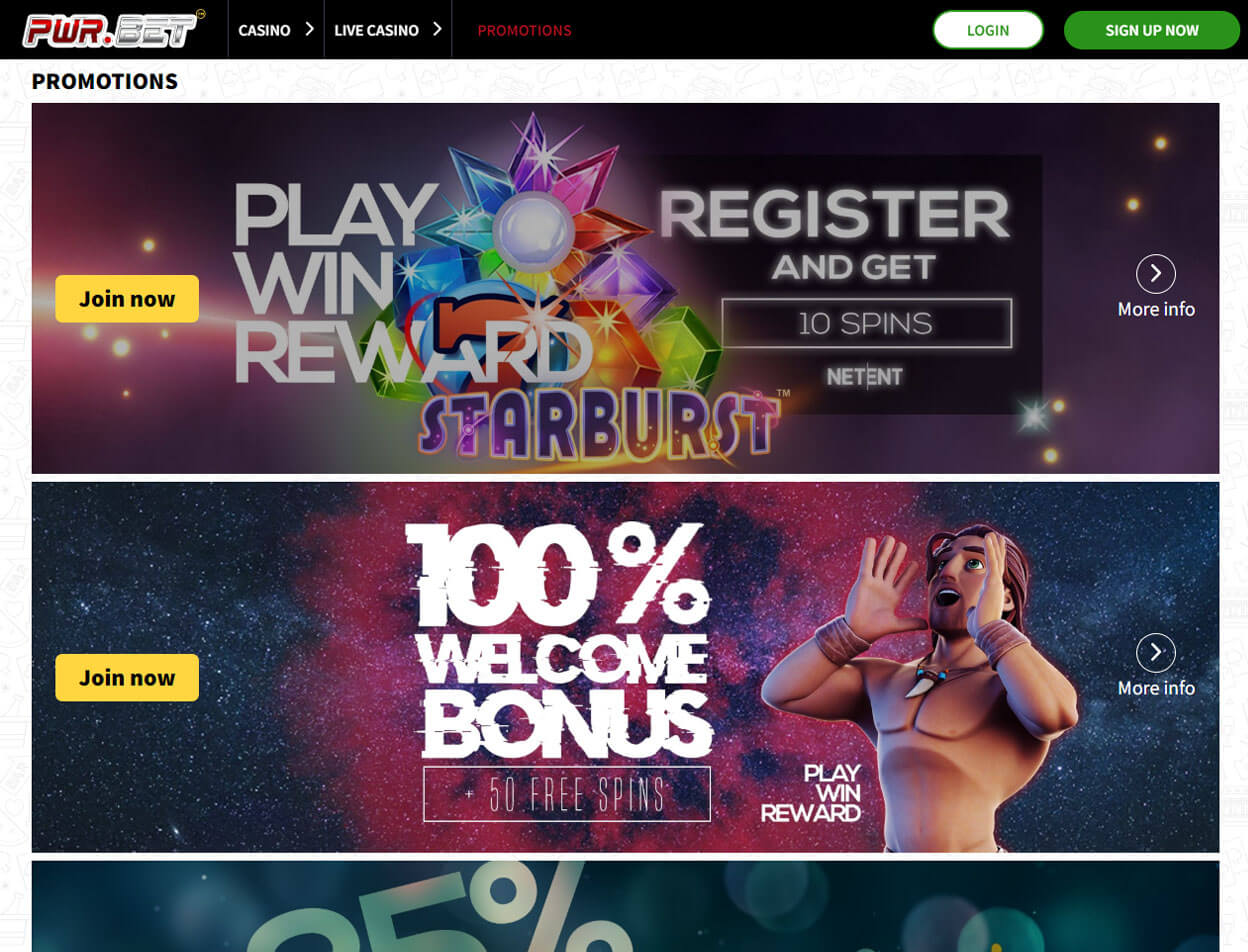The width and height of the screenshot is (1248, 952).
Task: Open More info text on Welcome Bonus promotion
Action: tap(1156, 688)
